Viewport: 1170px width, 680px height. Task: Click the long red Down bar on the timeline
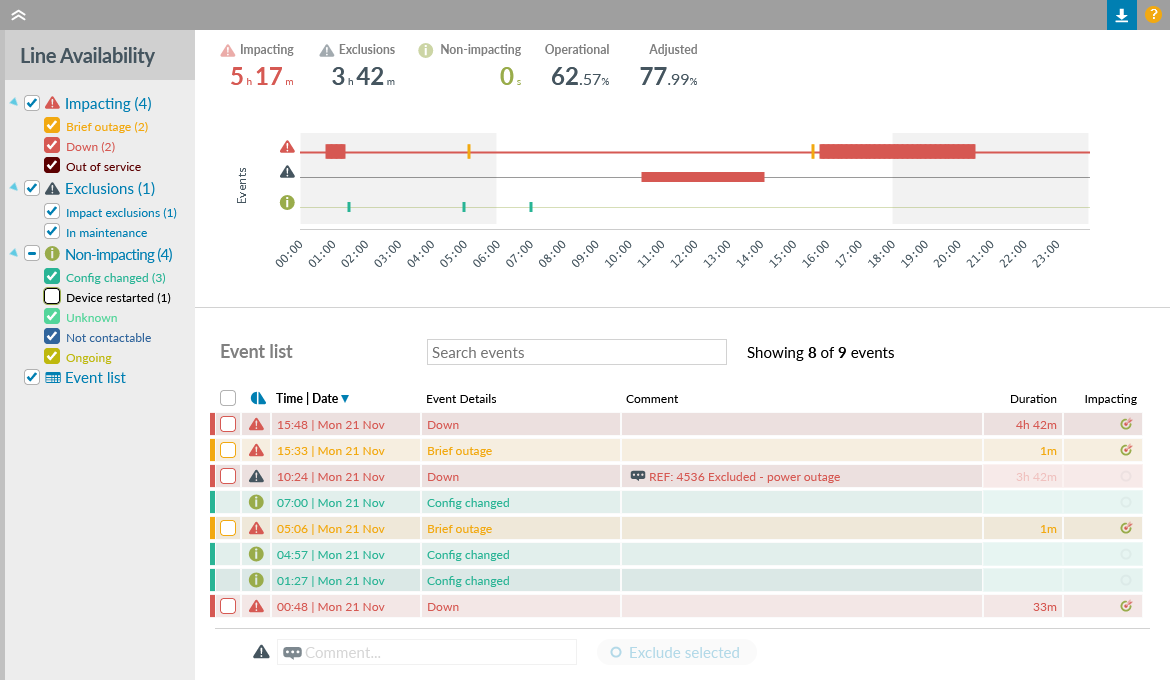[x=897, y=151]
